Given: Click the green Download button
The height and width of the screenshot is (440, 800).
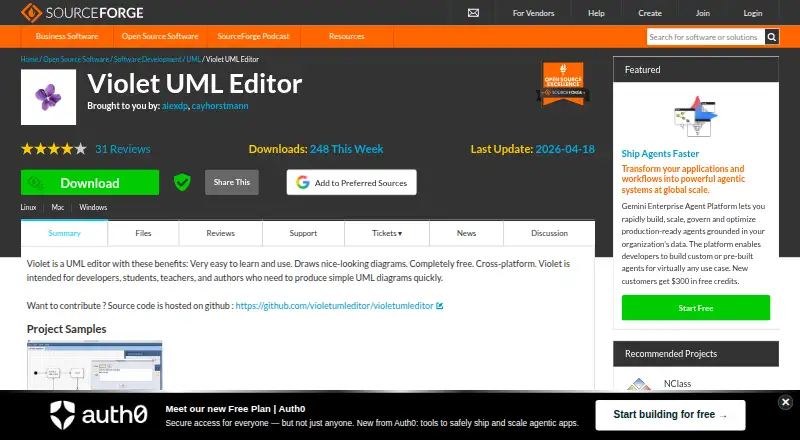Looking at the screenshot, I should click(x=90, y=182).
